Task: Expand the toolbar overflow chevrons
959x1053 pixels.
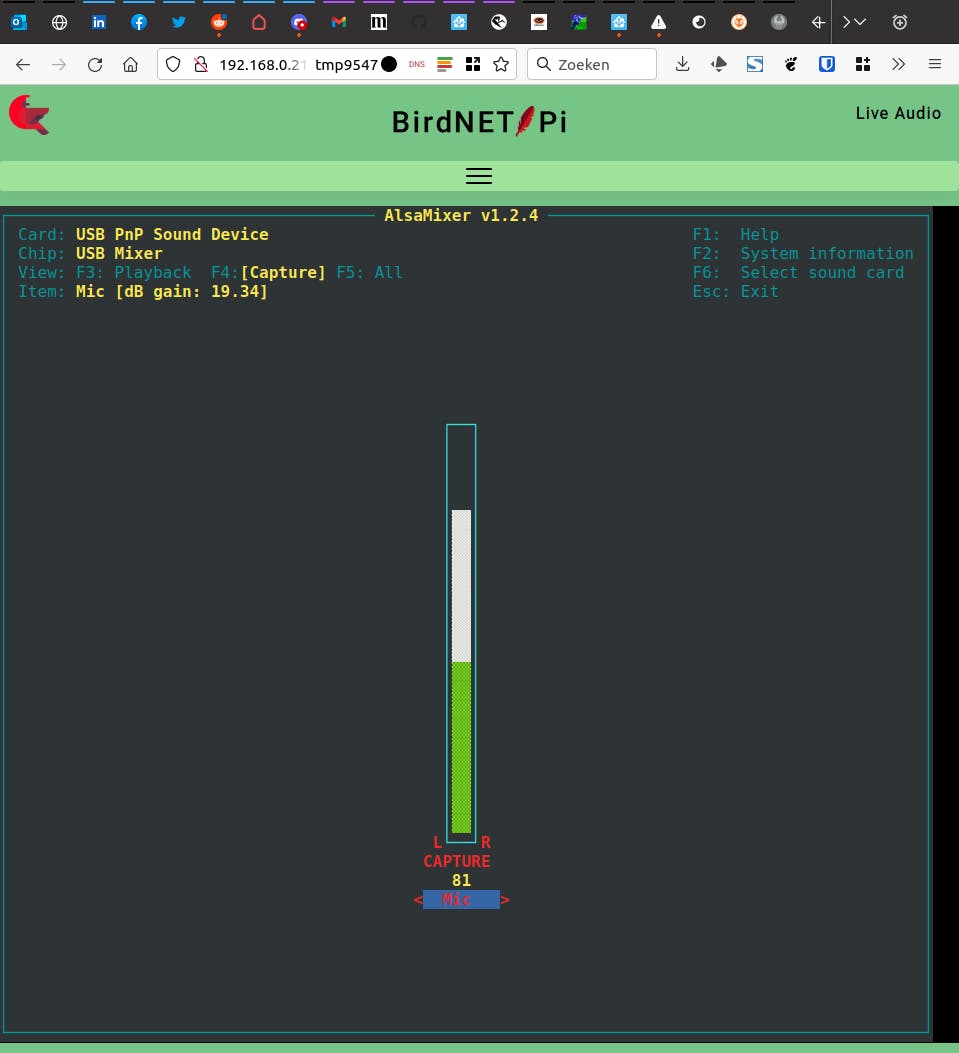Action: (x=899, y=64)
